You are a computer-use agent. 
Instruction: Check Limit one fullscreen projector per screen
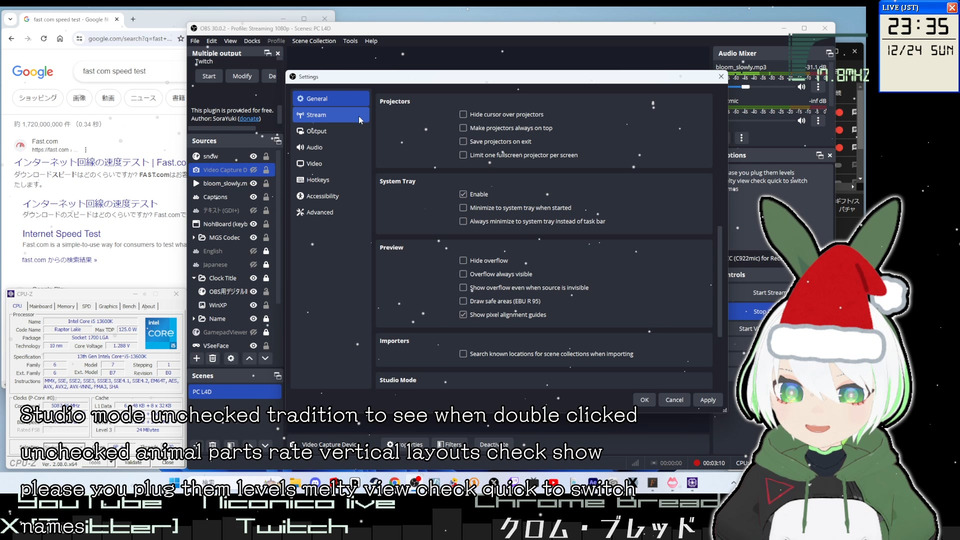463,155
